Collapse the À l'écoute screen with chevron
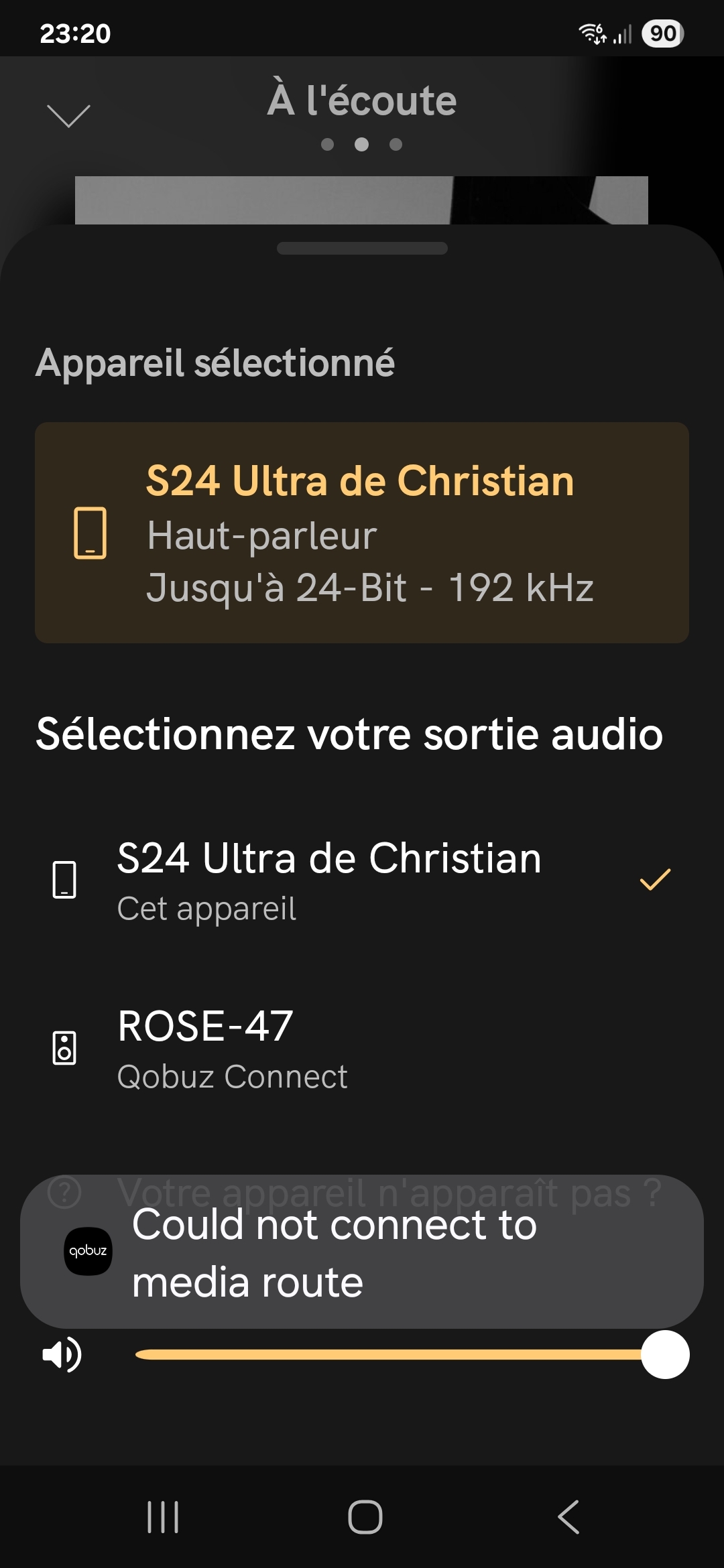 (x=68, y=115)
